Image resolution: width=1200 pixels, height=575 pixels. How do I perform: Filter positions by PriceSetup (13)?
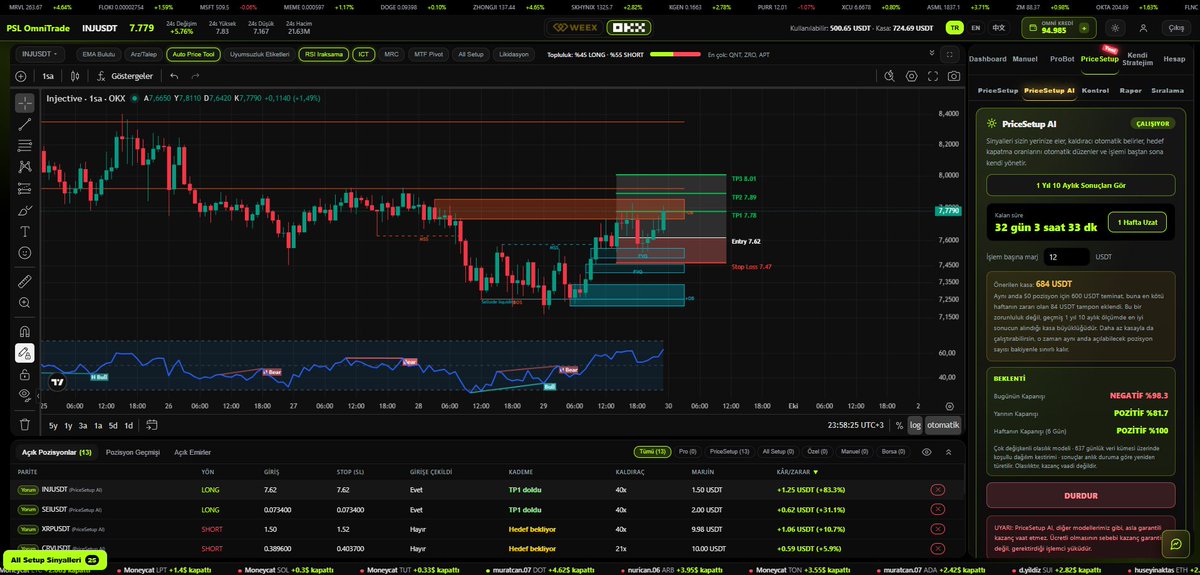(730, 452)
